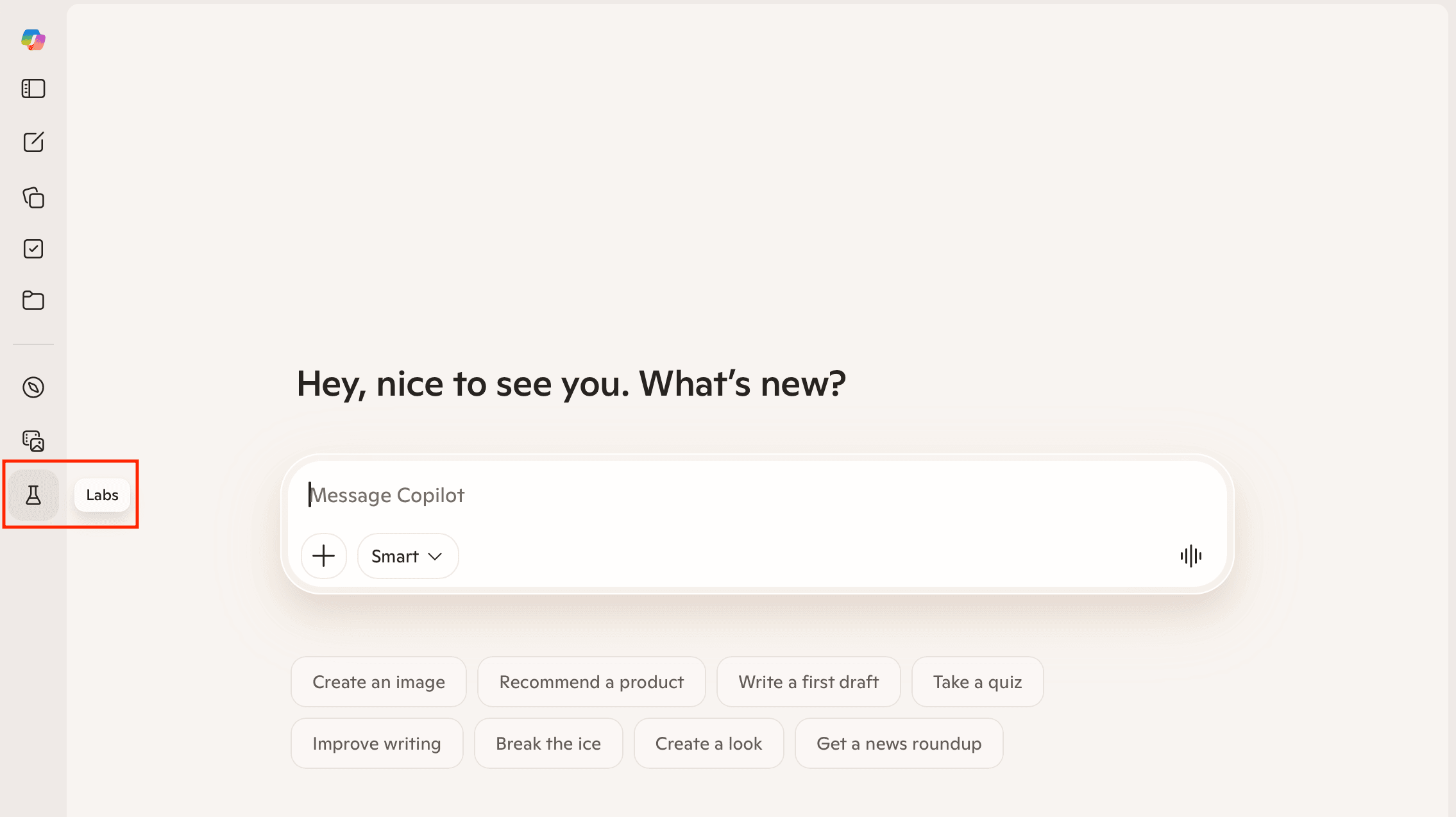Screen dimensions: 1456x817
Task: Choose the Break the ice prompt
Action: tap(548, 743)
